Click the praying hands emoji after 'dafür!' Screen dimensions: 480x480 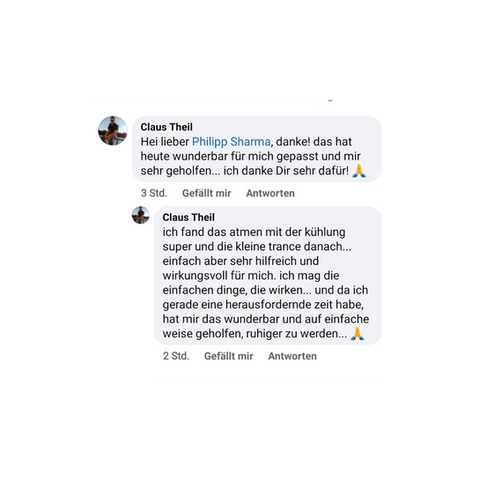(359, 171)
